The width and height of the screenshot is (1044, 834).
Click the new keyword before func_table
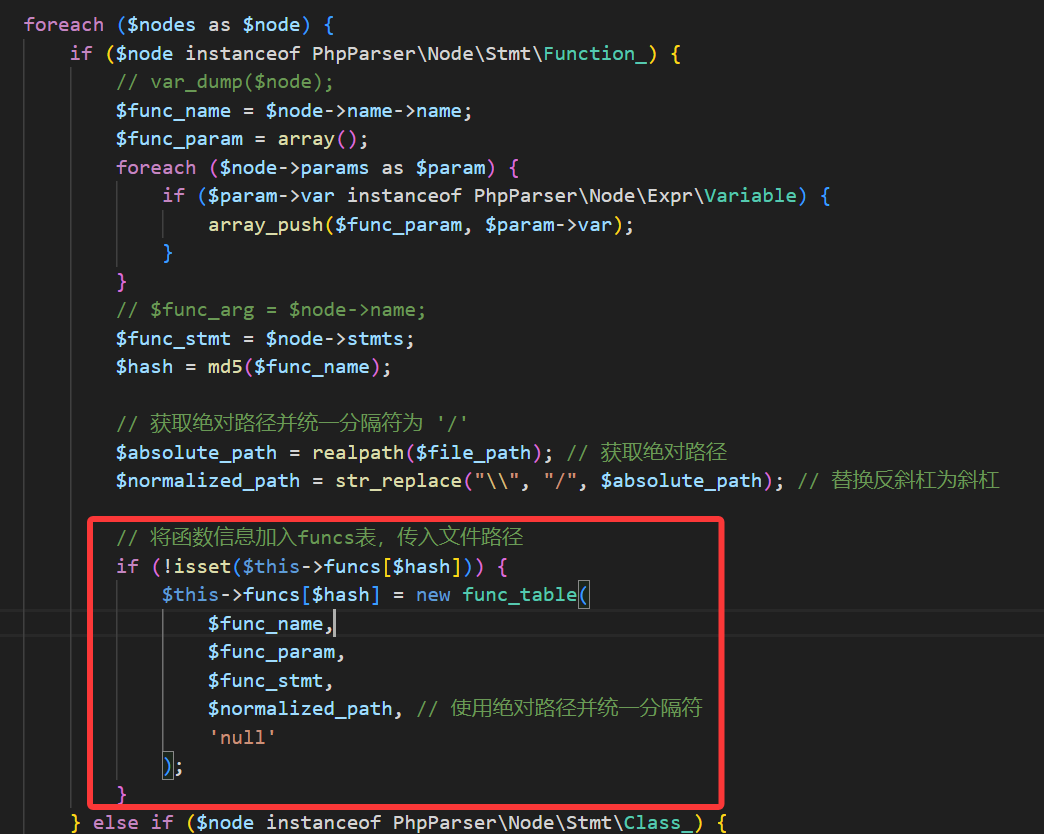point(433,595)
